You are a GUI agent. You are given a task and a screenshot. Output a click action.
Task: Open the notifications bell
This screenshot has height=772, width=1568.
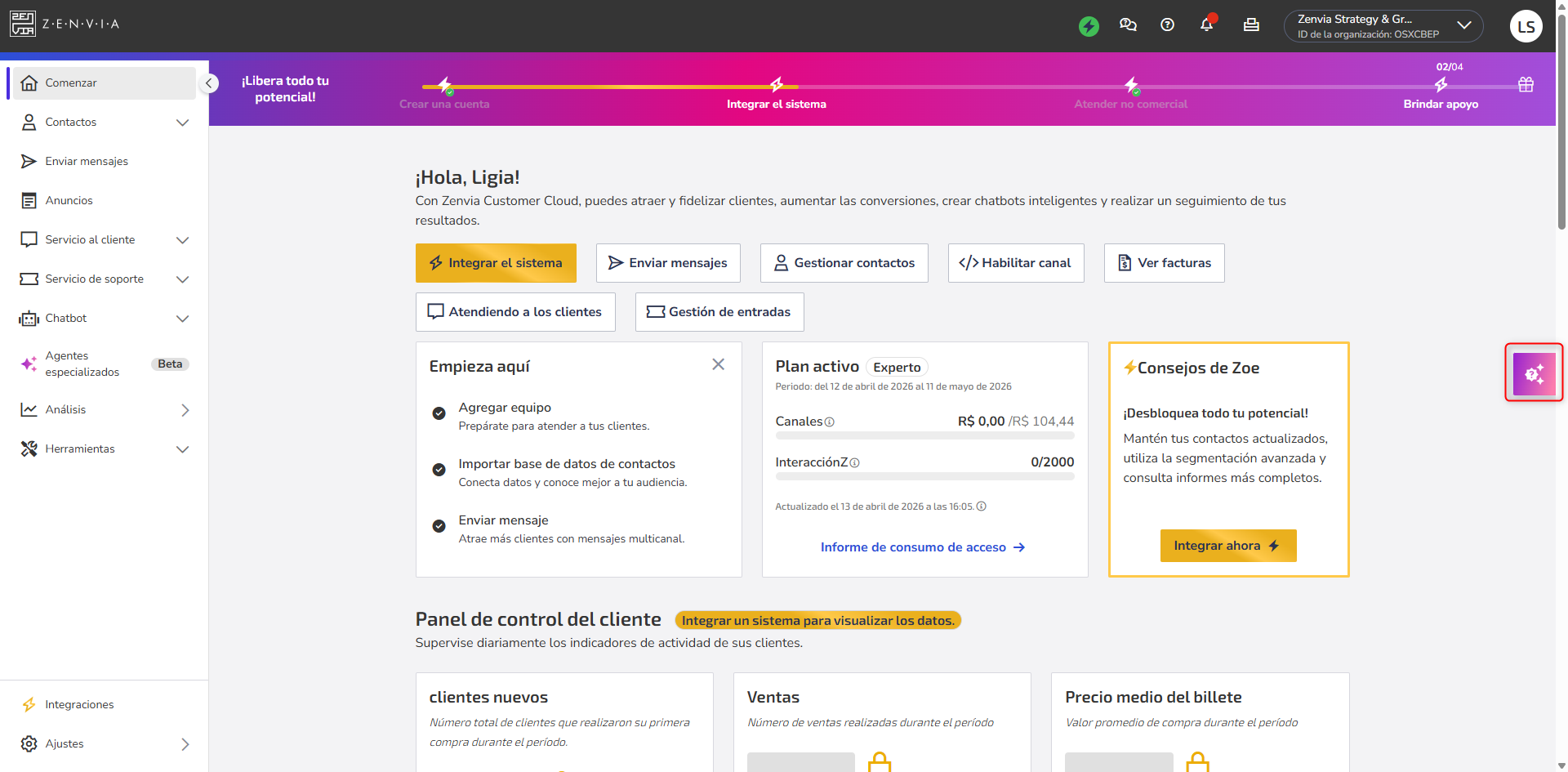tap(1207, 24)
